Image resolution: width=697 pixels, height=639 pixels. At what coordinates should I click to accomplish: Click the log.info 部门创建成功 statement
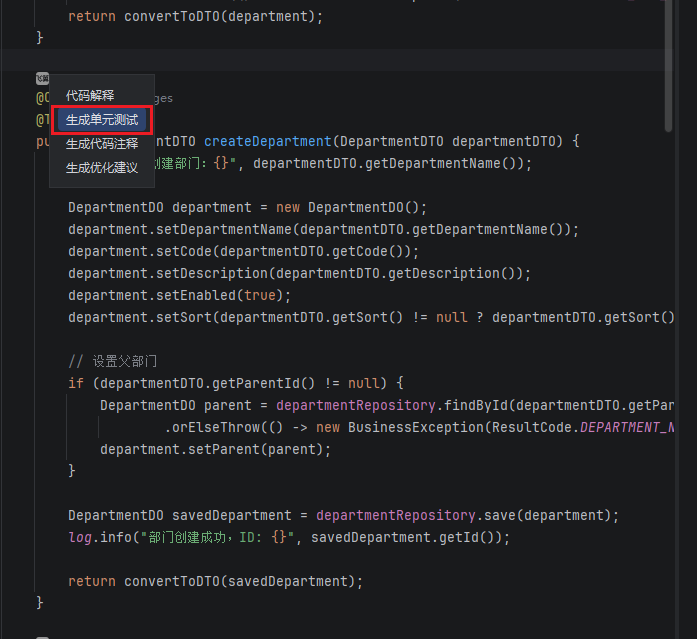tap(288, 537)
